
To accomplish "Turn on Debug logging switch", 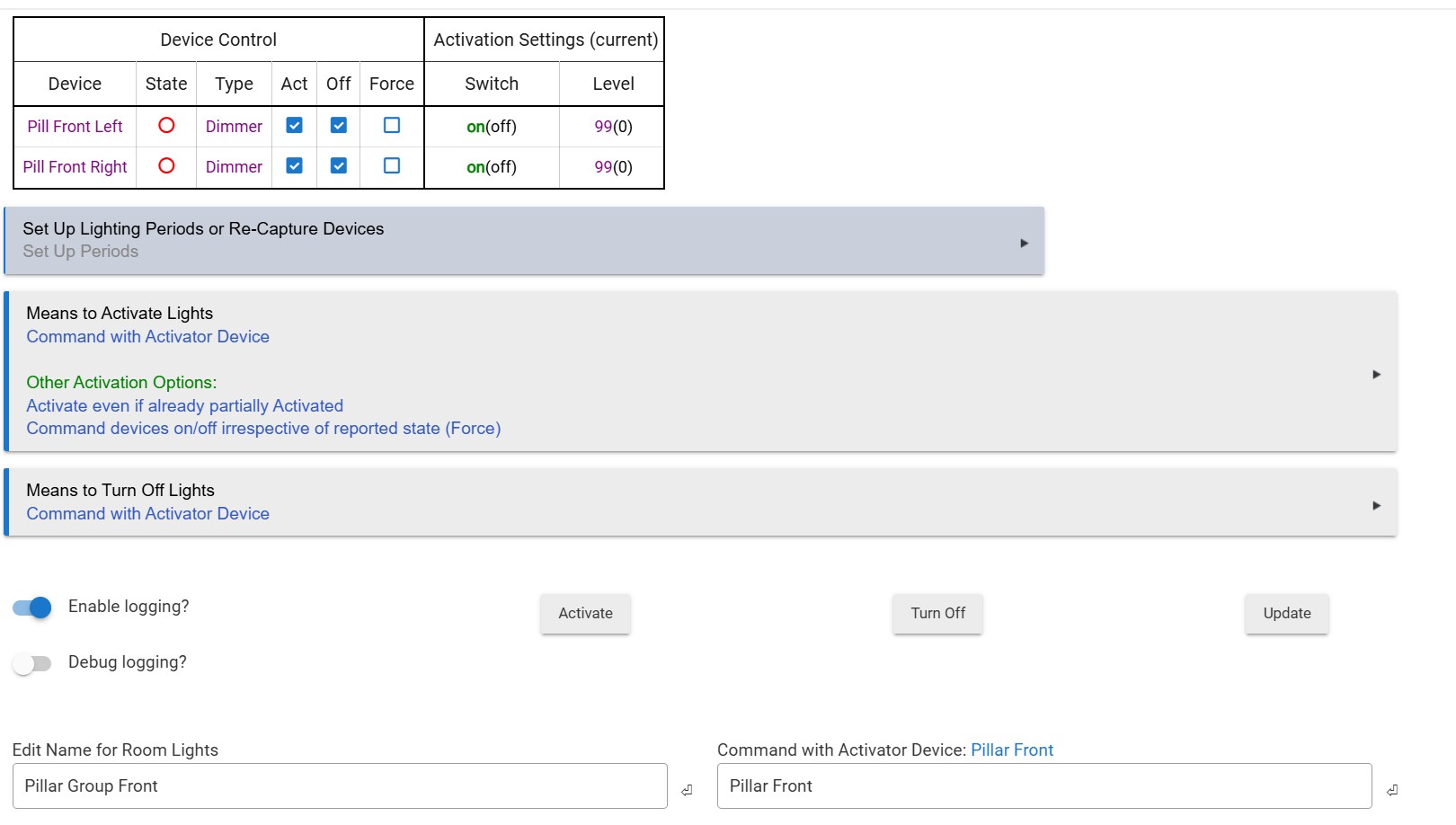I will click(x=32, y=664).
